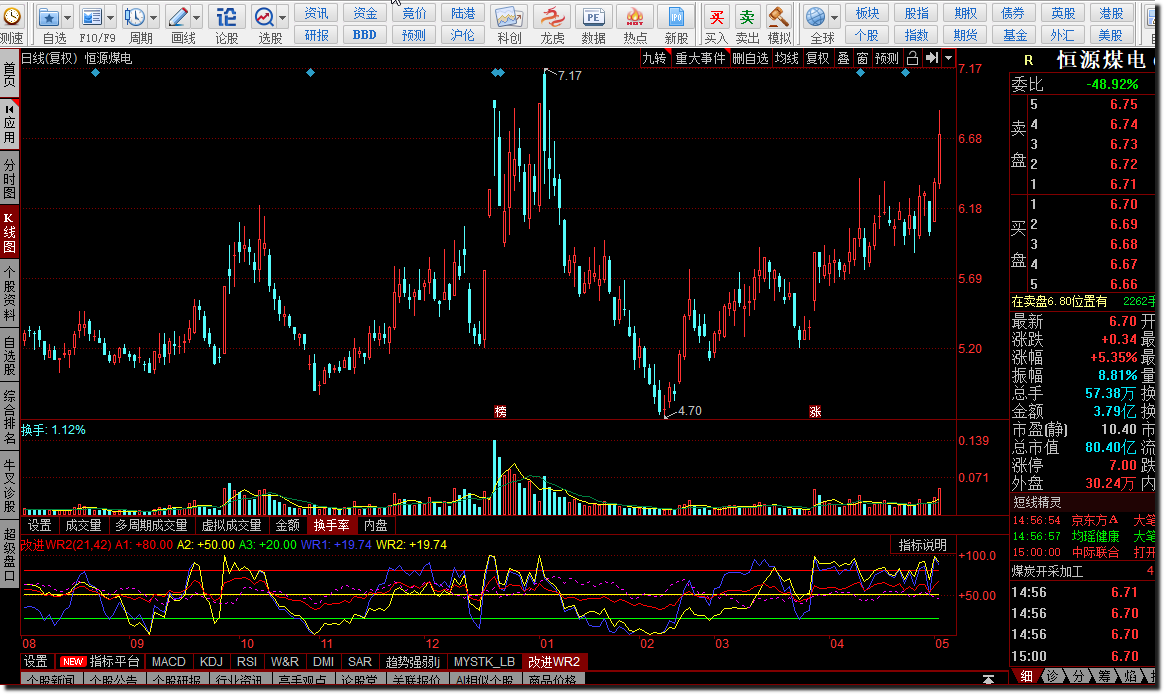Viewport: 1165px width, 694px height.
Task: Open the 个股资料 sidebar tab
Action: pyautogui.click(x=9, y=293)
